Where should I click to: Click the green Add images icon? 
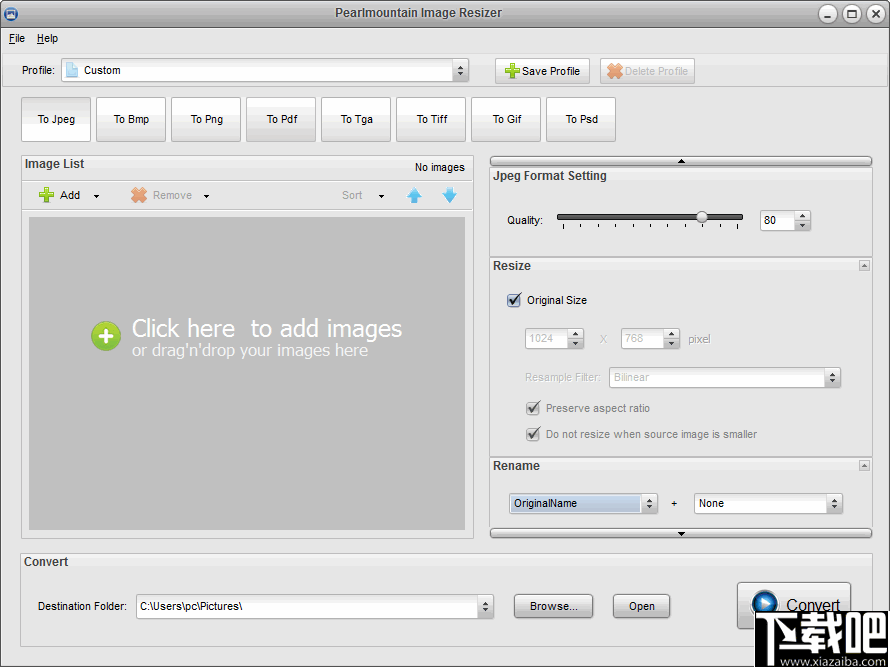pos(46,194)
